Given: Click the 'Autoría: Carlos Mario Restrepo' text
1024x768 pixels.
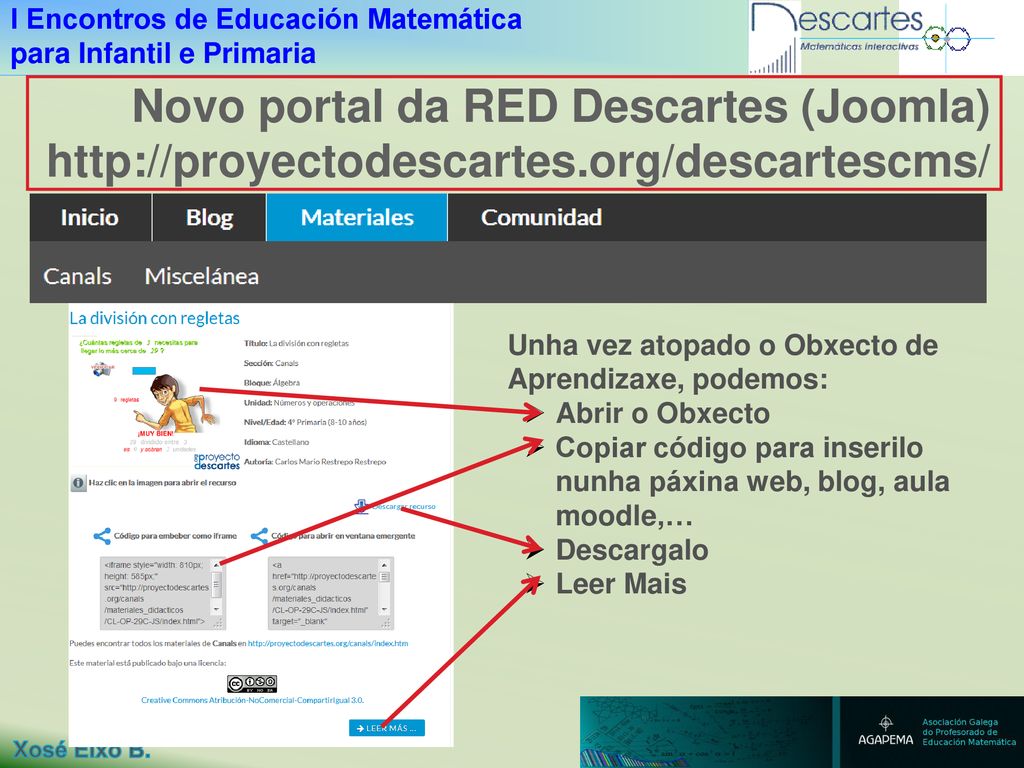Looking at the screenshot, I should [315, 462].
